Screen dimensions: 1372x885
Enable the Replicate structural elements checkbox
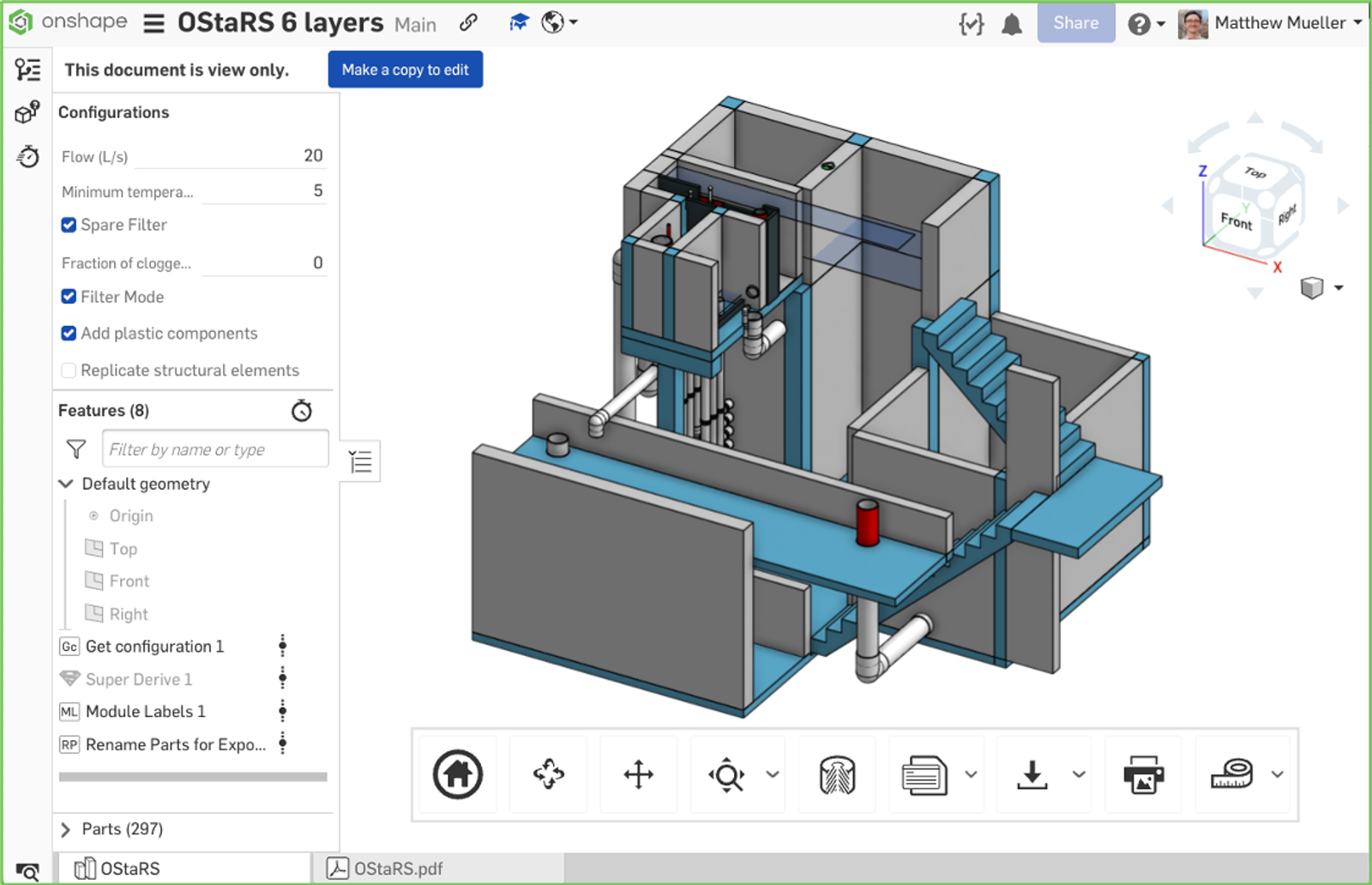pyautogui.click(x=68, y=370)
